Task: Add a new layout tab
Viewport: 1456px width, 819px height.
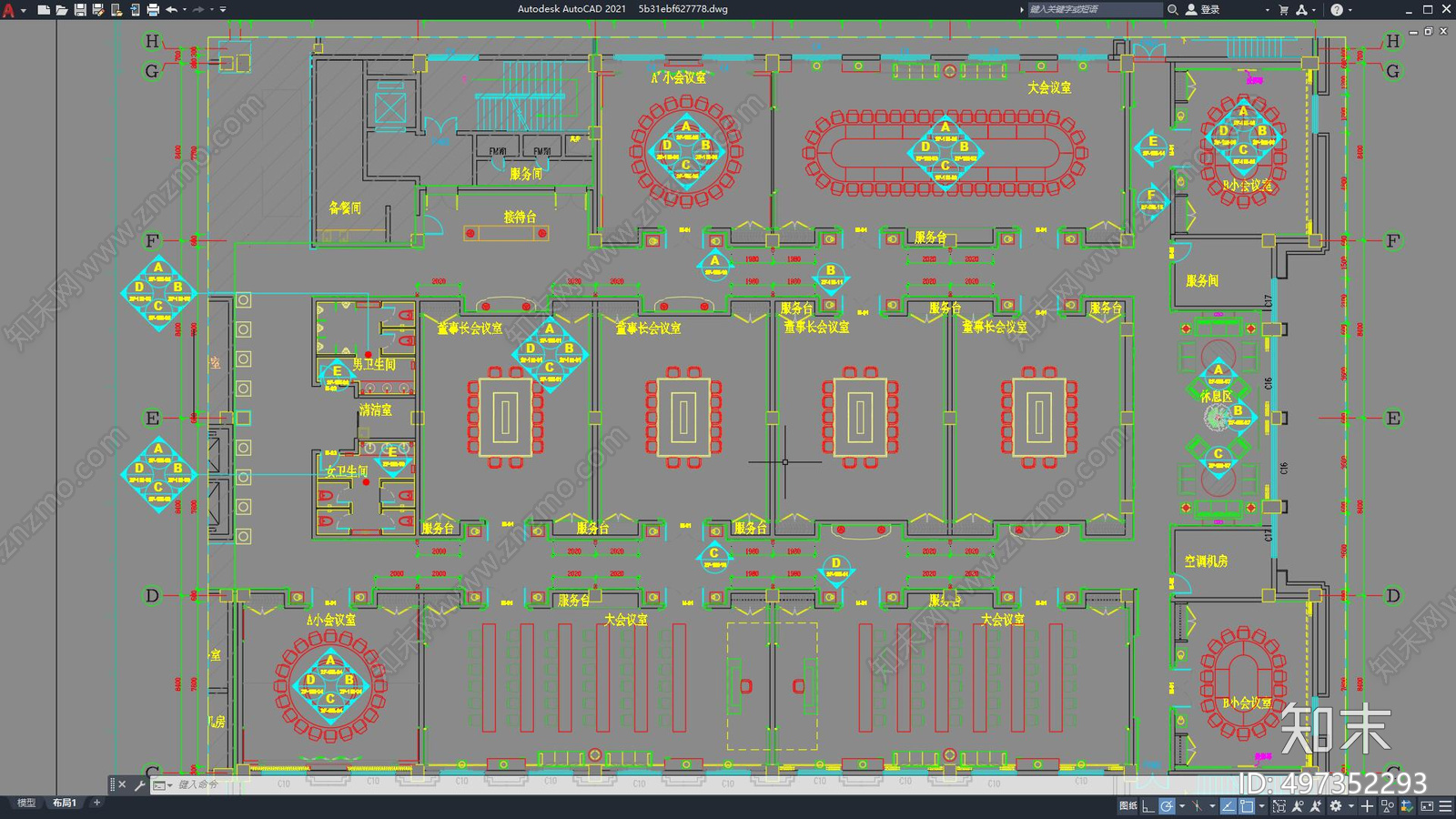Action: coord(97,803)
